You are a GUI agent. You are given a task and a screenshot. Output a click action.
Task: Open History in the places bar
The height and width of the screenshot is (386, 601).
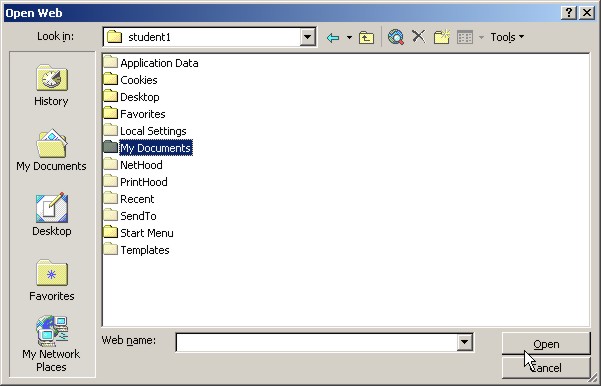[x=51, y=85]
